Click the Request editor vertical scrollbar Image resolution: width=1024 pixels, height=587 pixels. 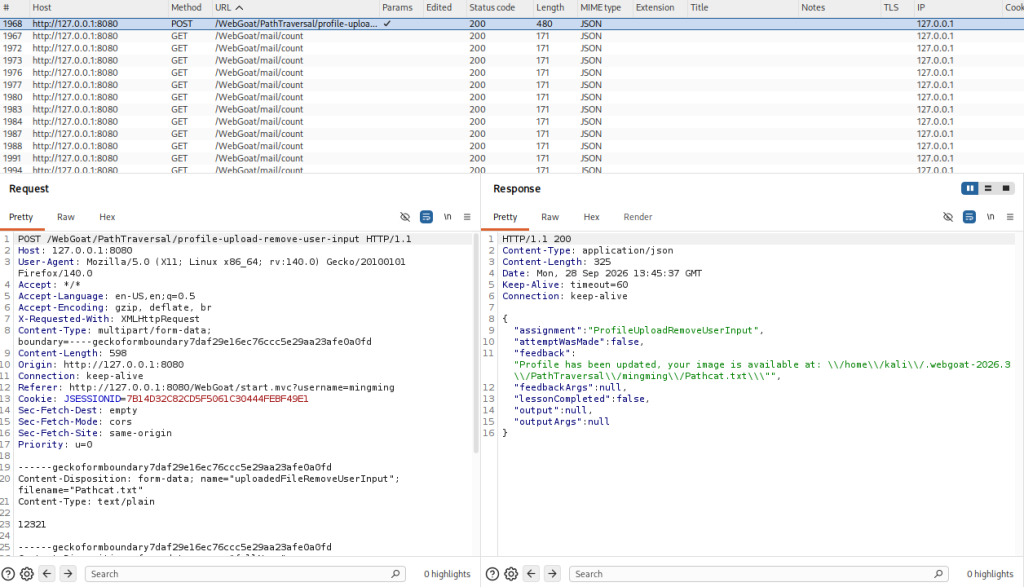(x=476, y=344)
